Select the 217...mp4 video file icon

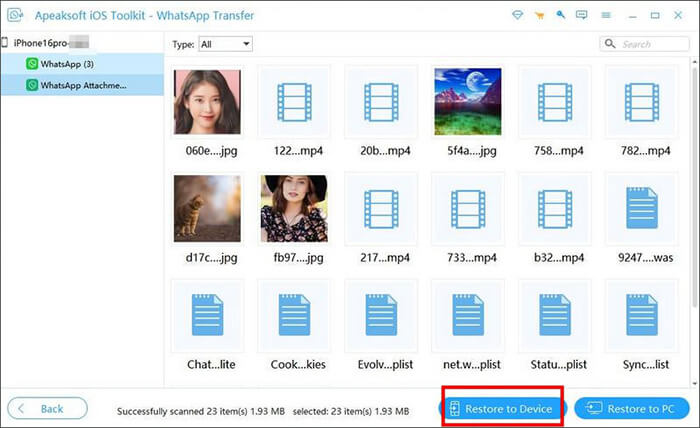tap(381, 209)
